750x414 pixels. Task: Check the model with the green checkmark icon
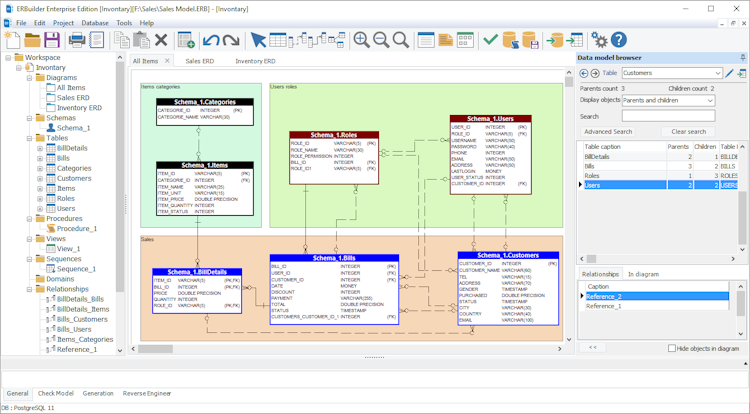(x=490, y=40)
